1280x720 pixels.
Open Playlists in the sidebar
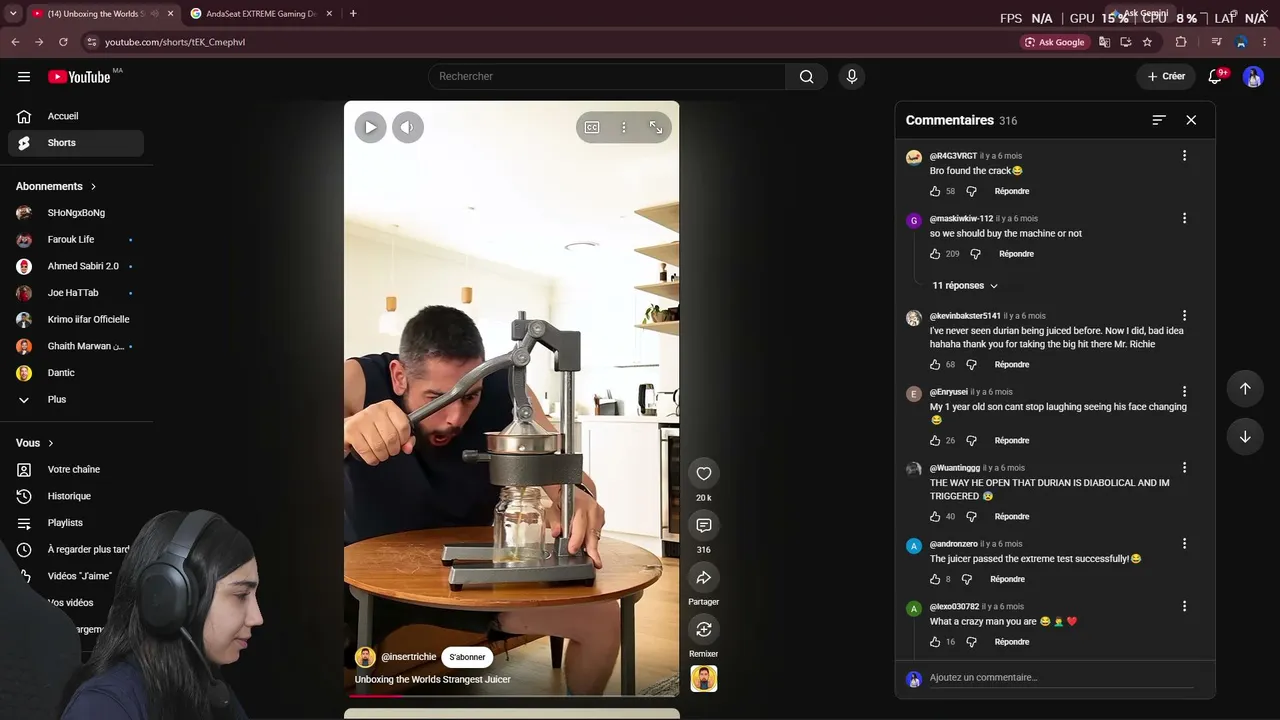(x=76, y=523)
